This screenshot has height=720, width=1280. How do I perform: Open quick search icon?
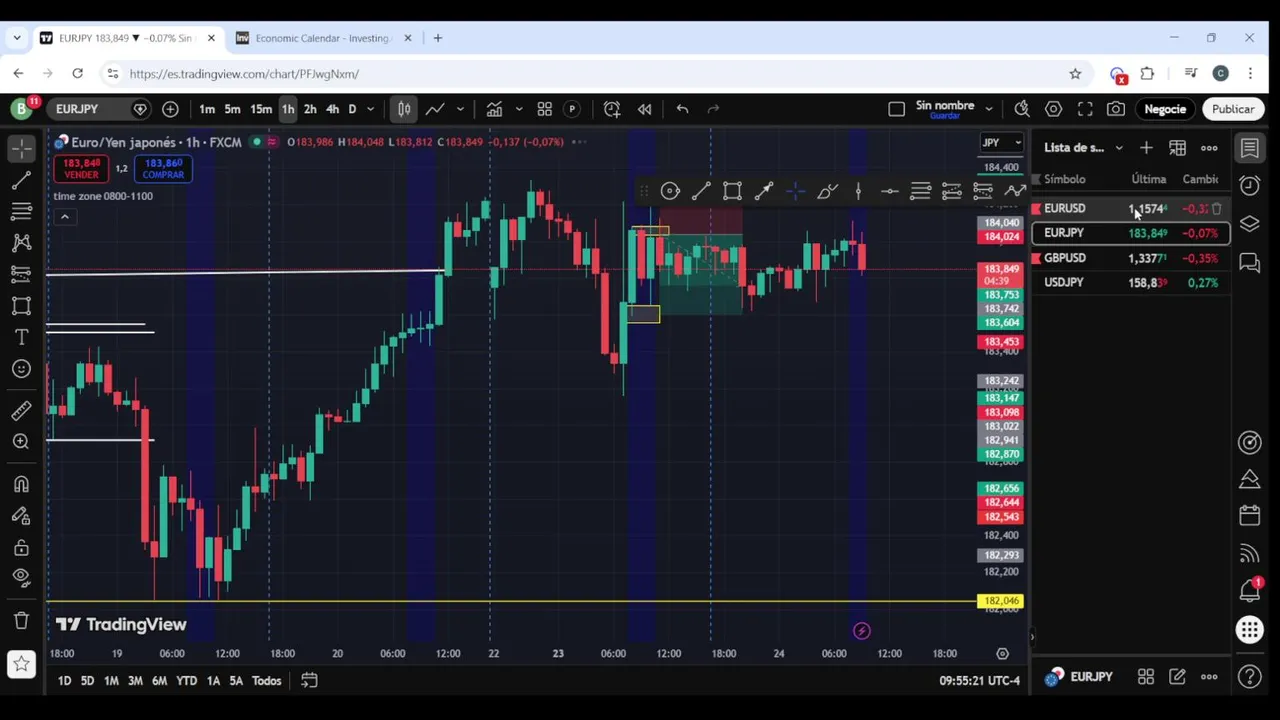(1022, 109)
